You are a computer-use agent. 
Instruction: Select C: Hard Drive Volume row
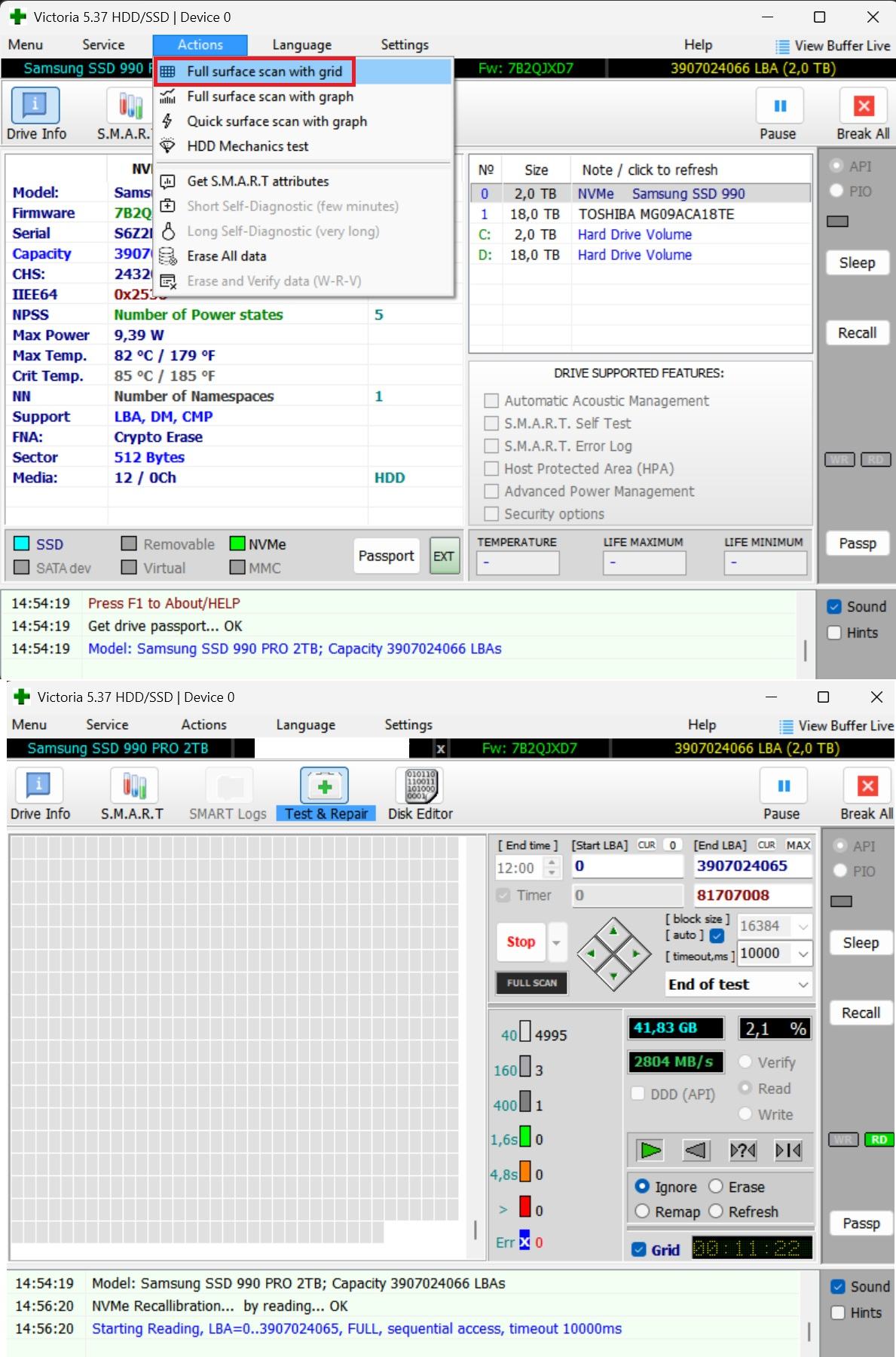coord(641,234)
